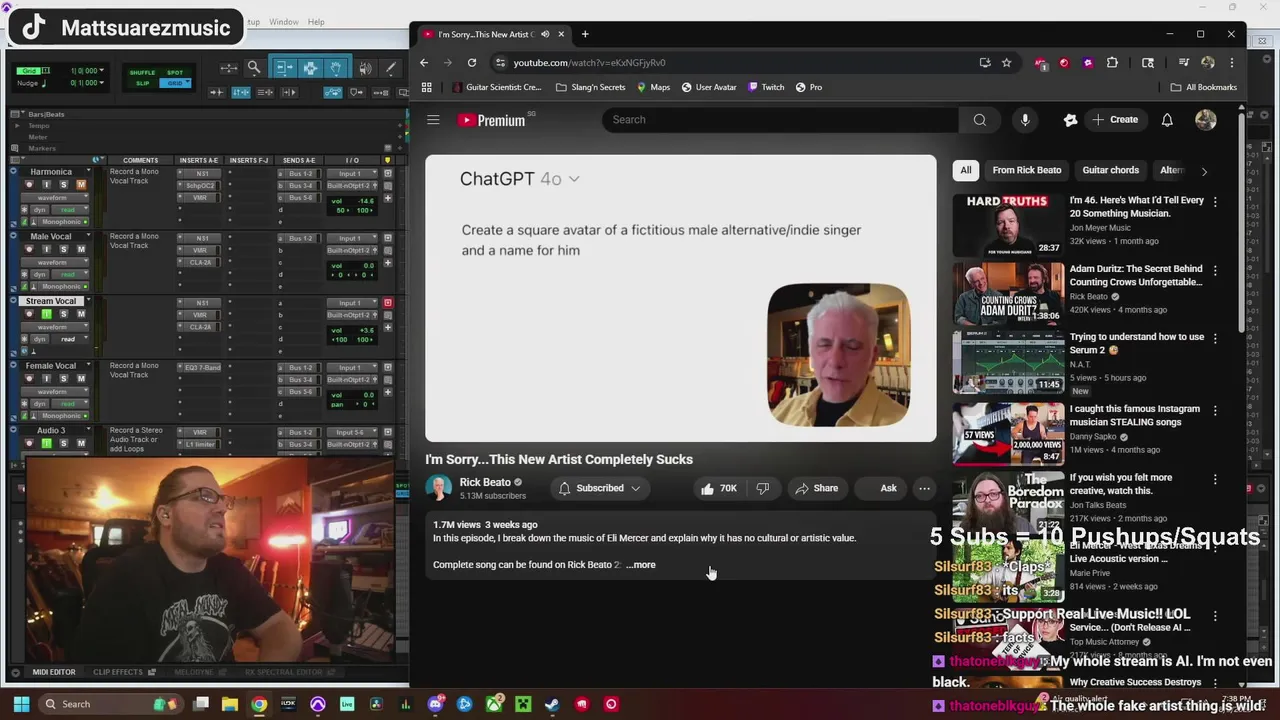The image size is (1280, 720).
Task: Open File Explorer from the taskbar
Action: click(x=230, y=704)
